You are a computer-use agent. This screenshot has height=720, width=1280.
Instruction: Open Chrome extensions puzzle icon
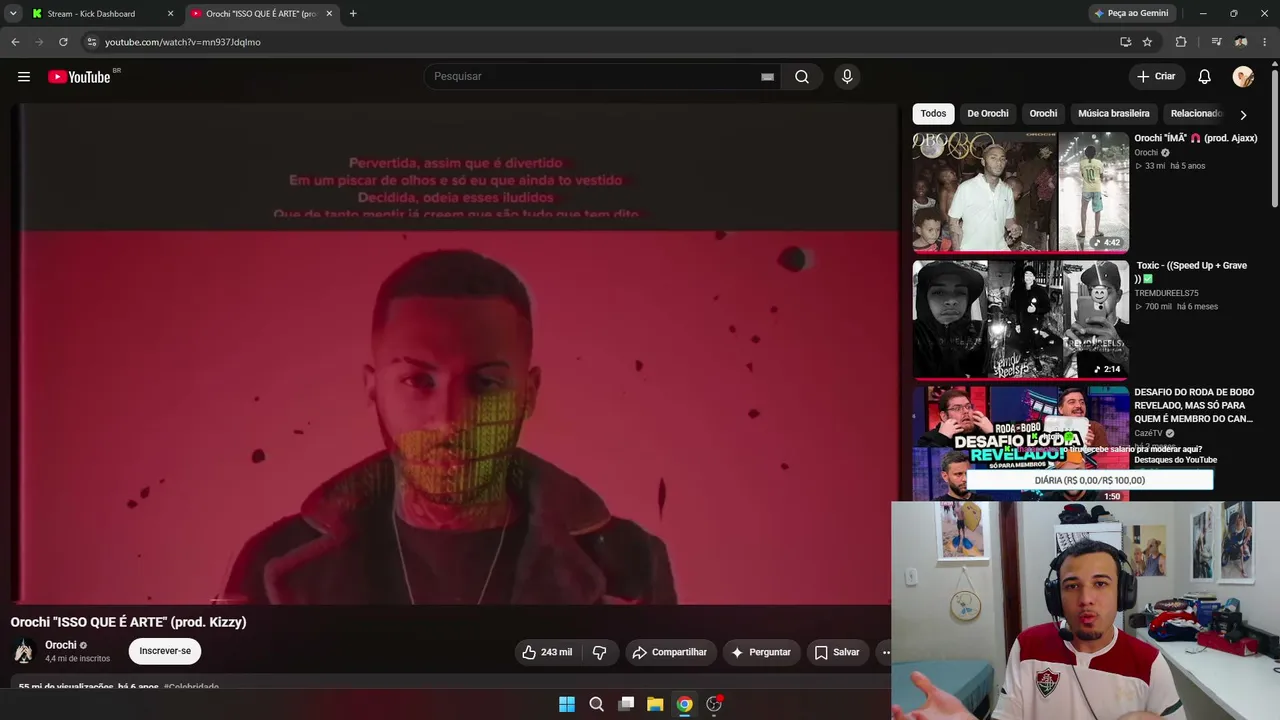tap(1181, 42)
